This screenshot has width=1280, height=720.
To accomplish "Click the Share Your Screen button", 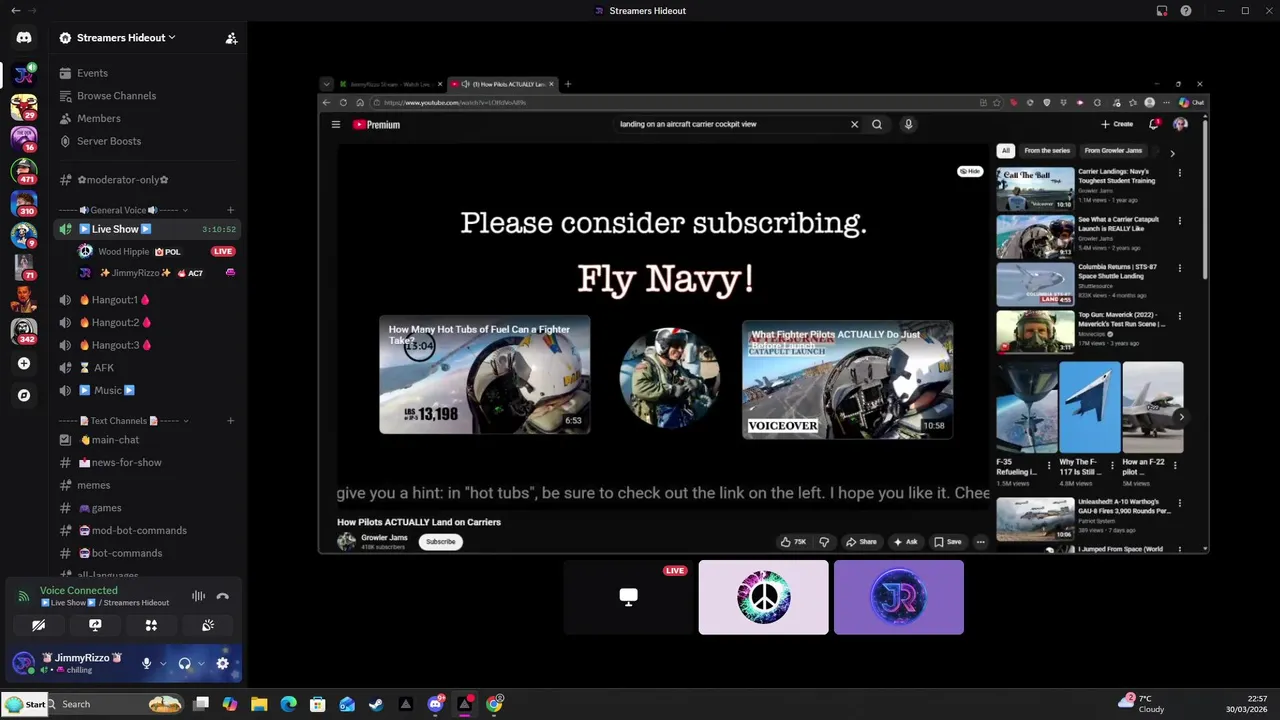I will coord(95,625).
